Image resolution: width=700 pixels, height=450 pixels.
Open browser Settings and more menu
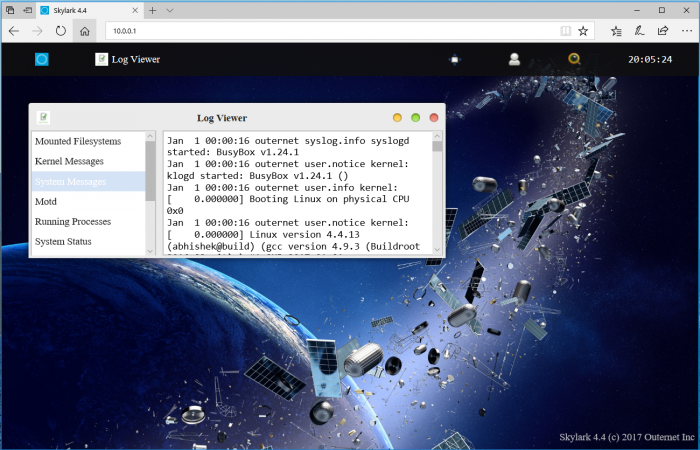pyautogui.click(x=687, y=31)
